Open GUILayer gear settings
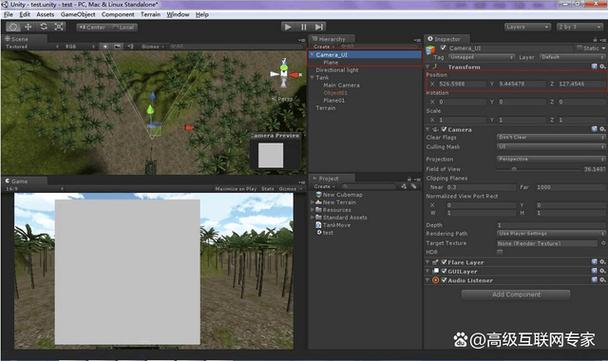 [602, 271]
